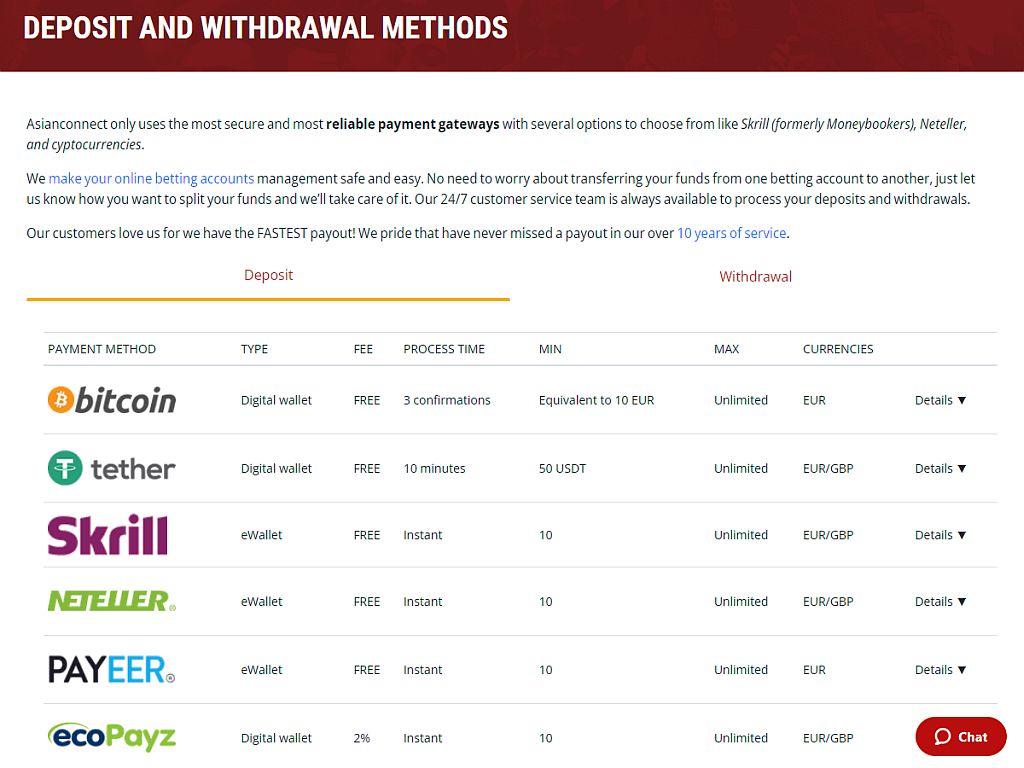Click the Currencies column header

tap(838, 349)
